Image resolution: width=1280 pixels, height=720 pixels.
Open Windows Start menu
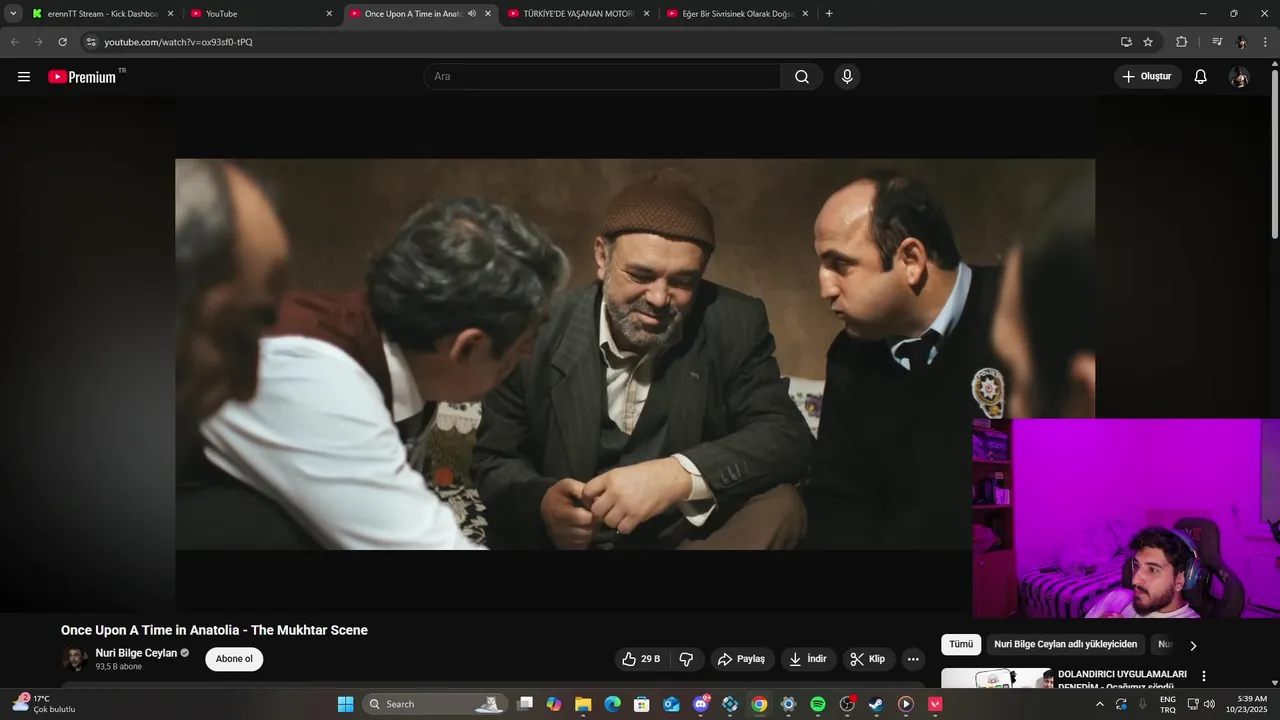click(345, 704)
